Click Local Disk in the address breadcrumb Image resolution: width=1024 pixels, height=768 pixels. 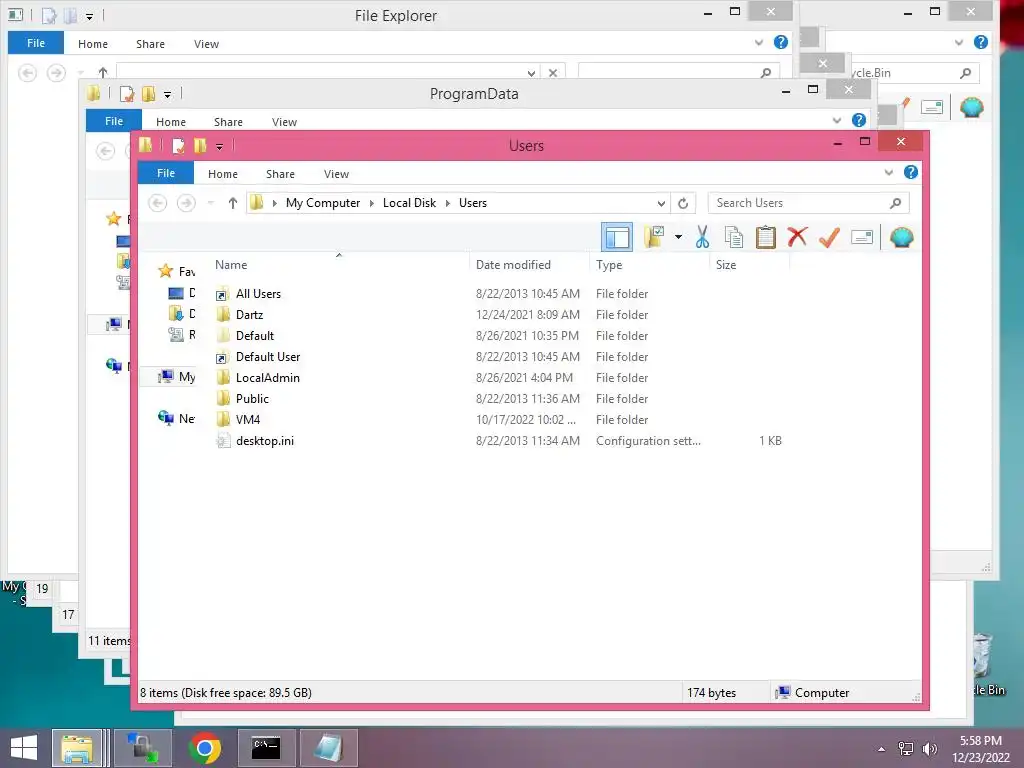[x=409, y=203]
